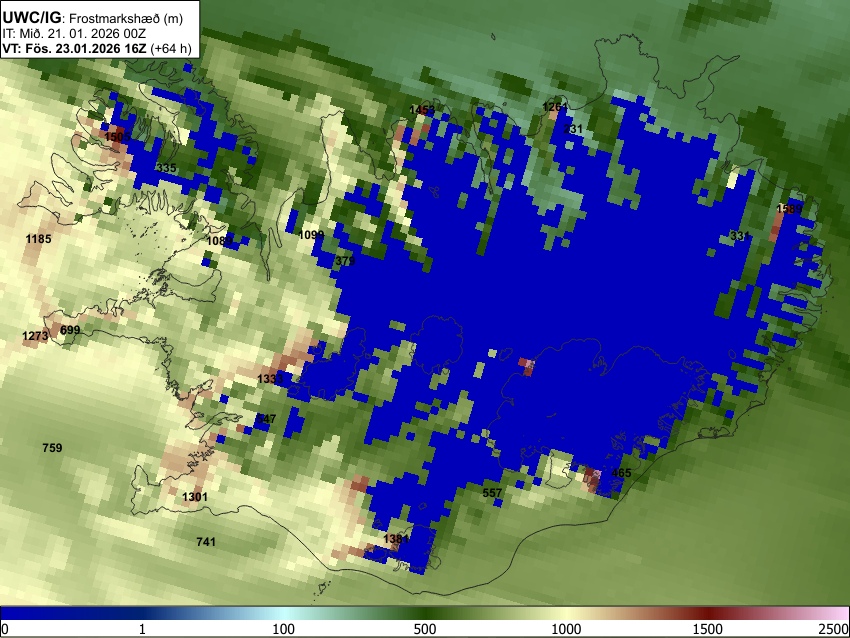Select the 699 value label
The width and height of the screenshot is (850, 638).
click(70, 330)
